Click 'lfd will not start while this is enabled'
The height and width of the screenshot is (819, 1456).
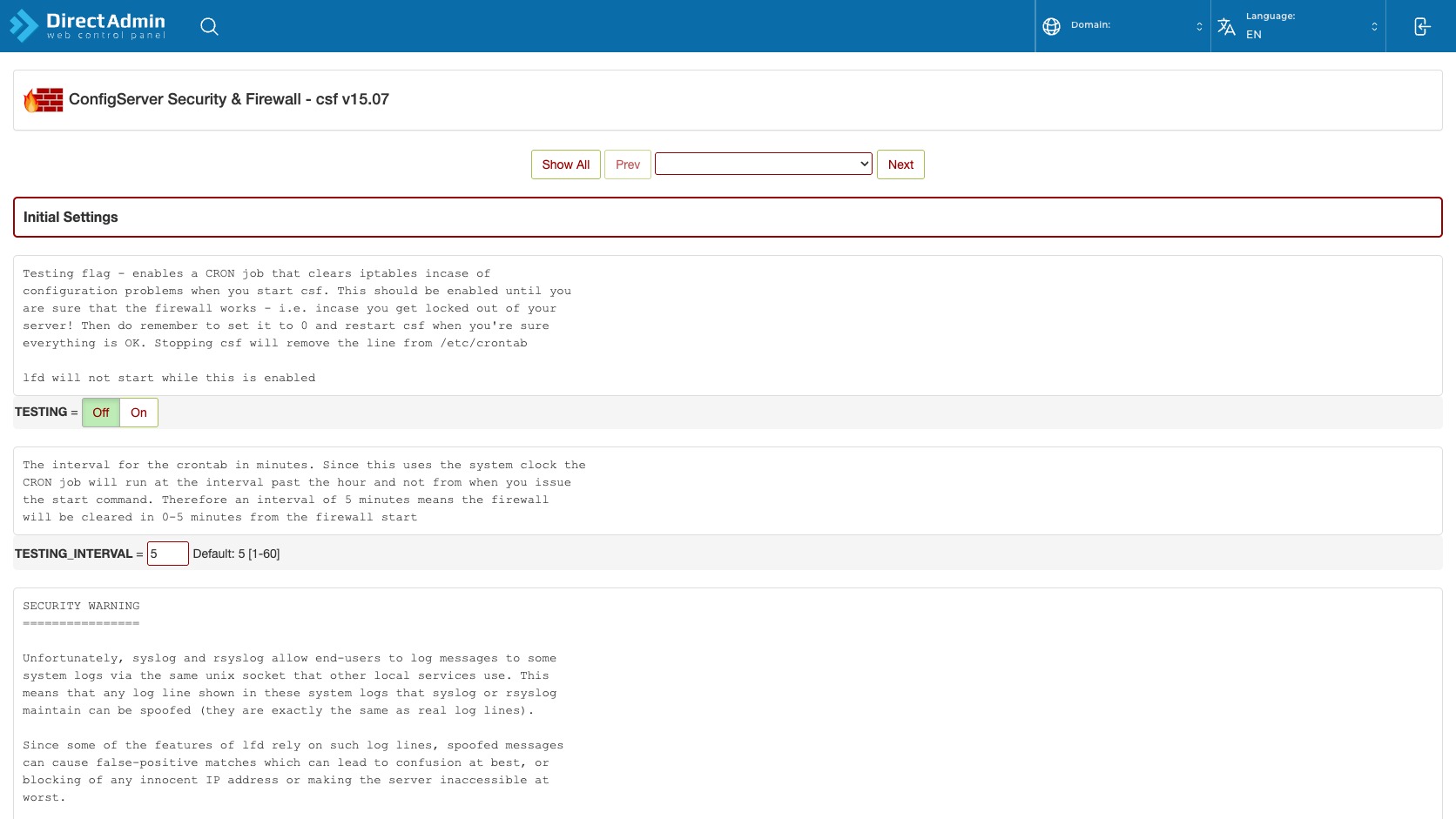click(169, 378)
